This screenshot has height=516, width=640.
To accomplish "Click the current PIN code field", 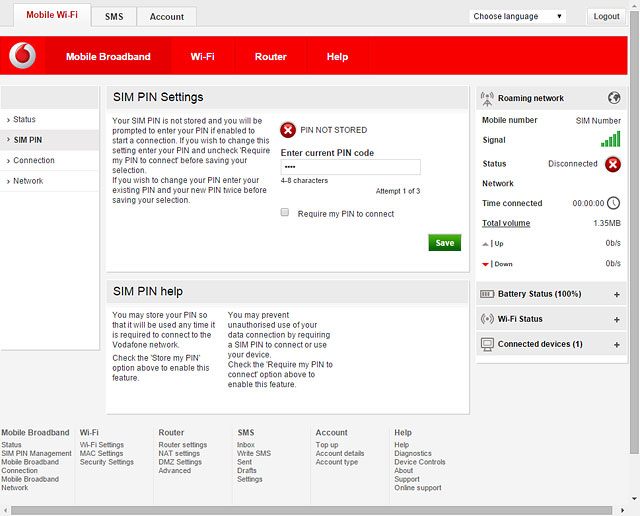I will coord(350,167).
